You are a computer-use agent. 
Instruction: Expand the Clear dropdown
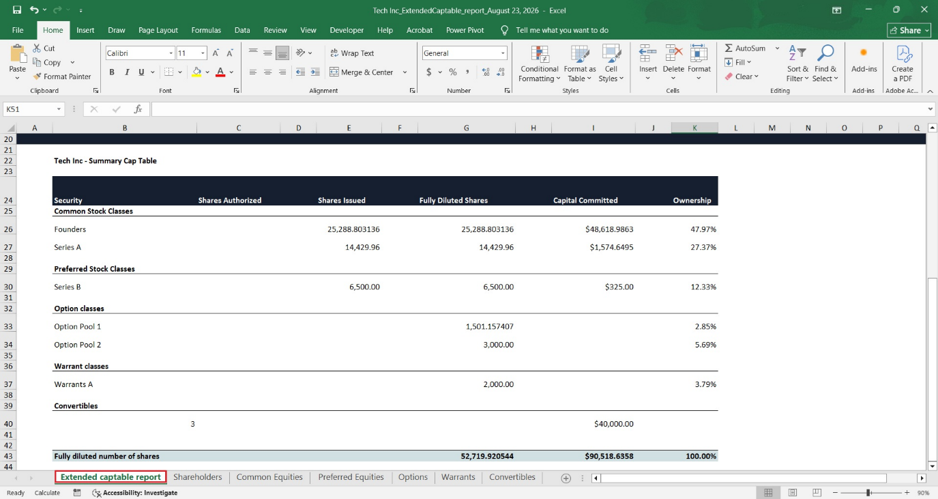coord(756,77)
